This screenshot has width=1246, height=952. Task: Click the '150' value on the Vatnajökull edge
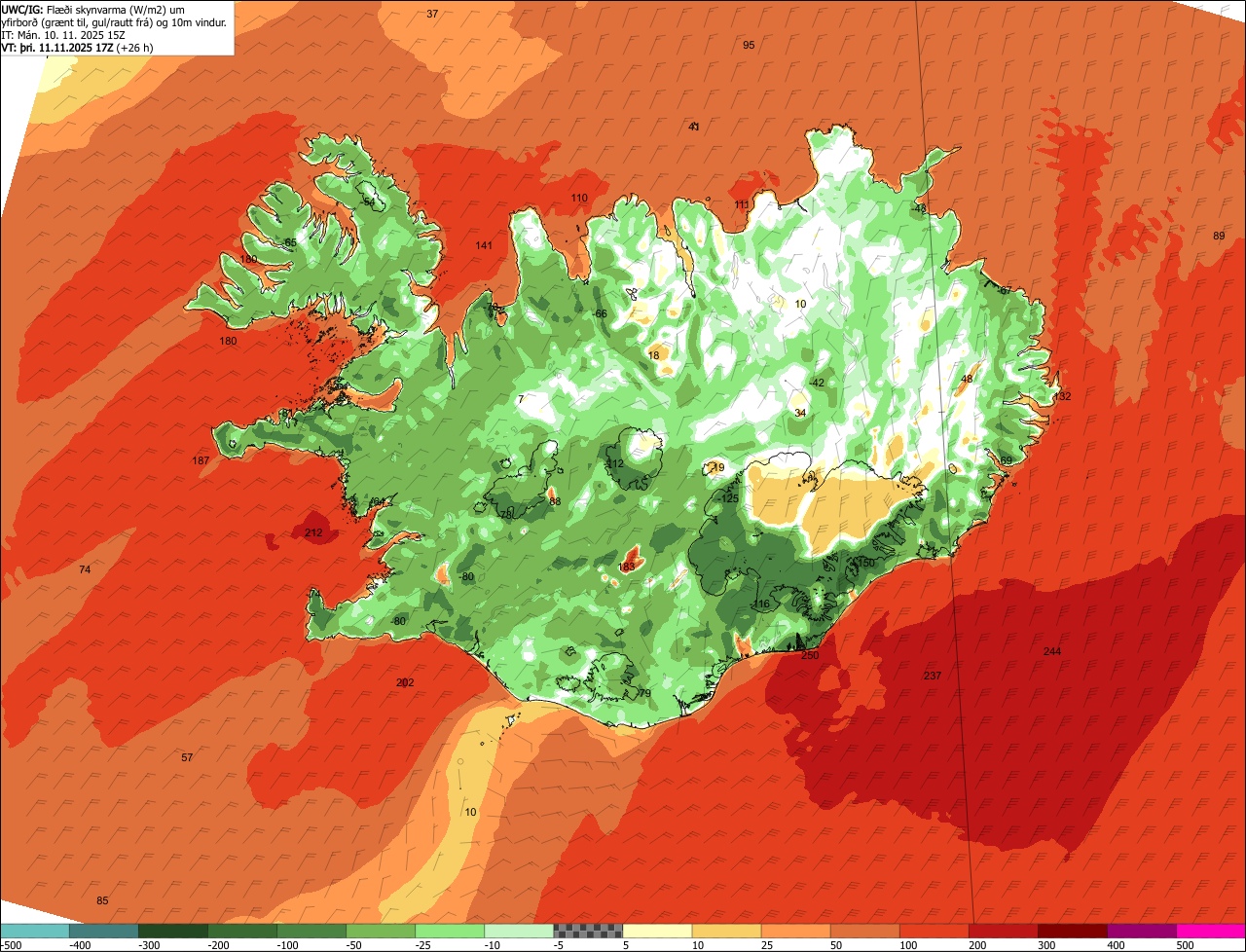865,564
